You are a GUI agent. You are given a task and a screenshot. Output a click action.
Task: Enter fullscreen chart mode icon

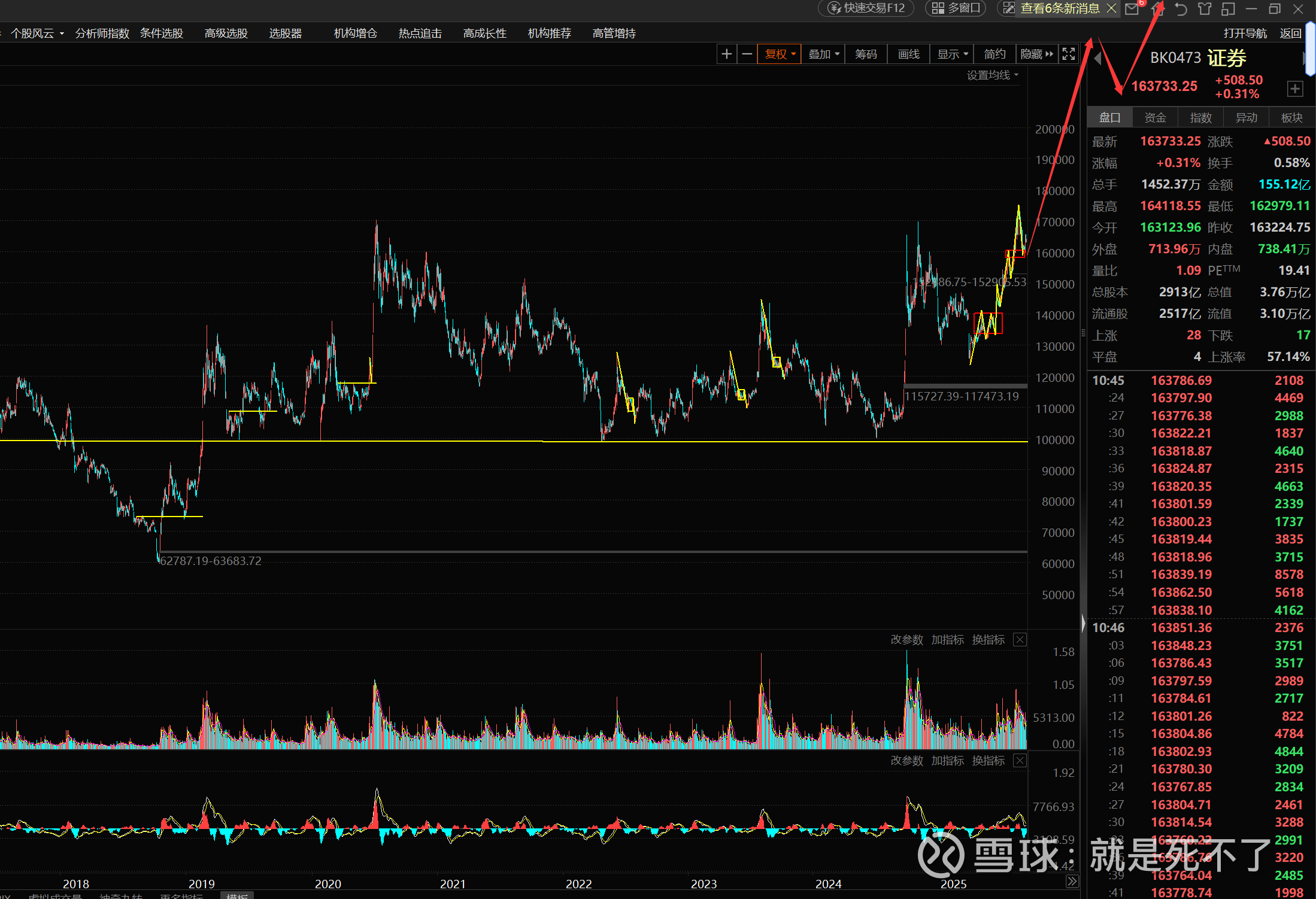[1069, 54]
